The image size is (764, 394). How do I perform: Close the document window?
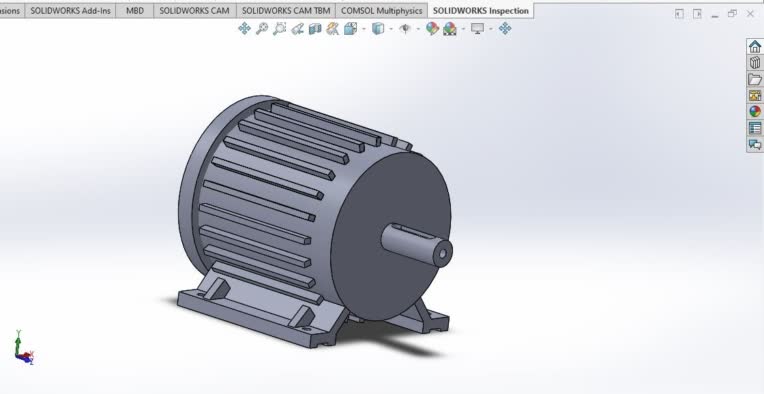(750, 14)
